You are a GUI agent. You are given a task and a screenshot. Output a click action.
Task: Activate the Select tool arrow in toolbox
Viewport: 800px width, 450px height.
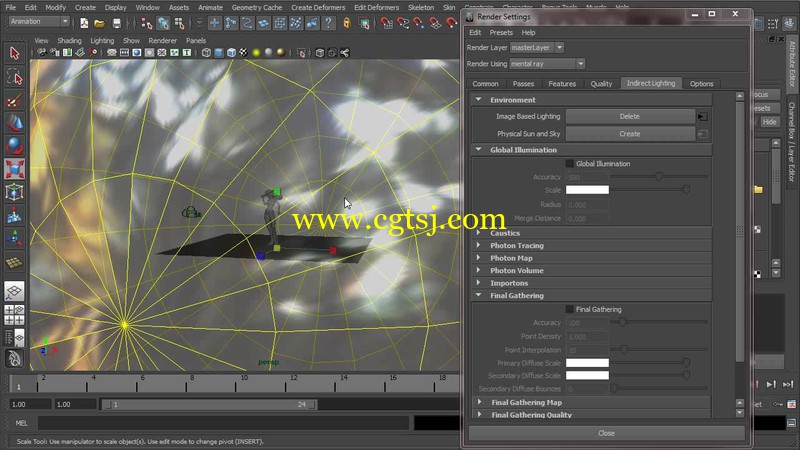[x=14, y=53]
